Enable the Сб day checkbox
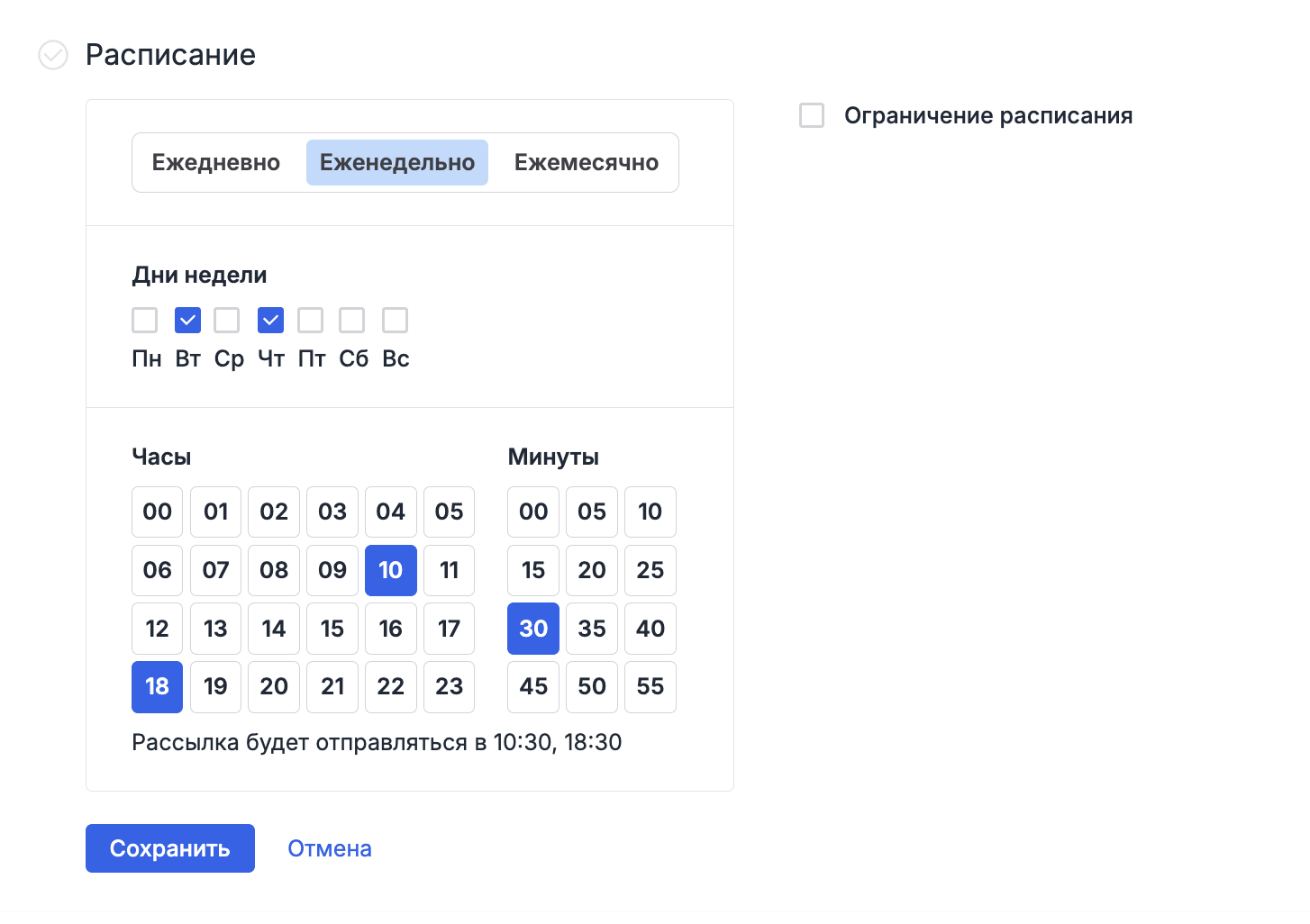The height and width of the screenshot is (924, 1310). (x=351, y=320)
